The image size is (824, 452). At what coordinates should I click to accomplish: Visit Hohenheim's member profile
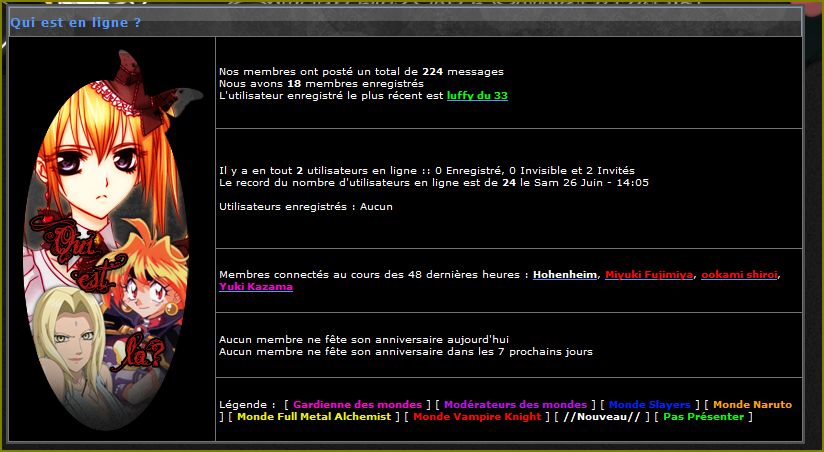[x=565, y=274]
